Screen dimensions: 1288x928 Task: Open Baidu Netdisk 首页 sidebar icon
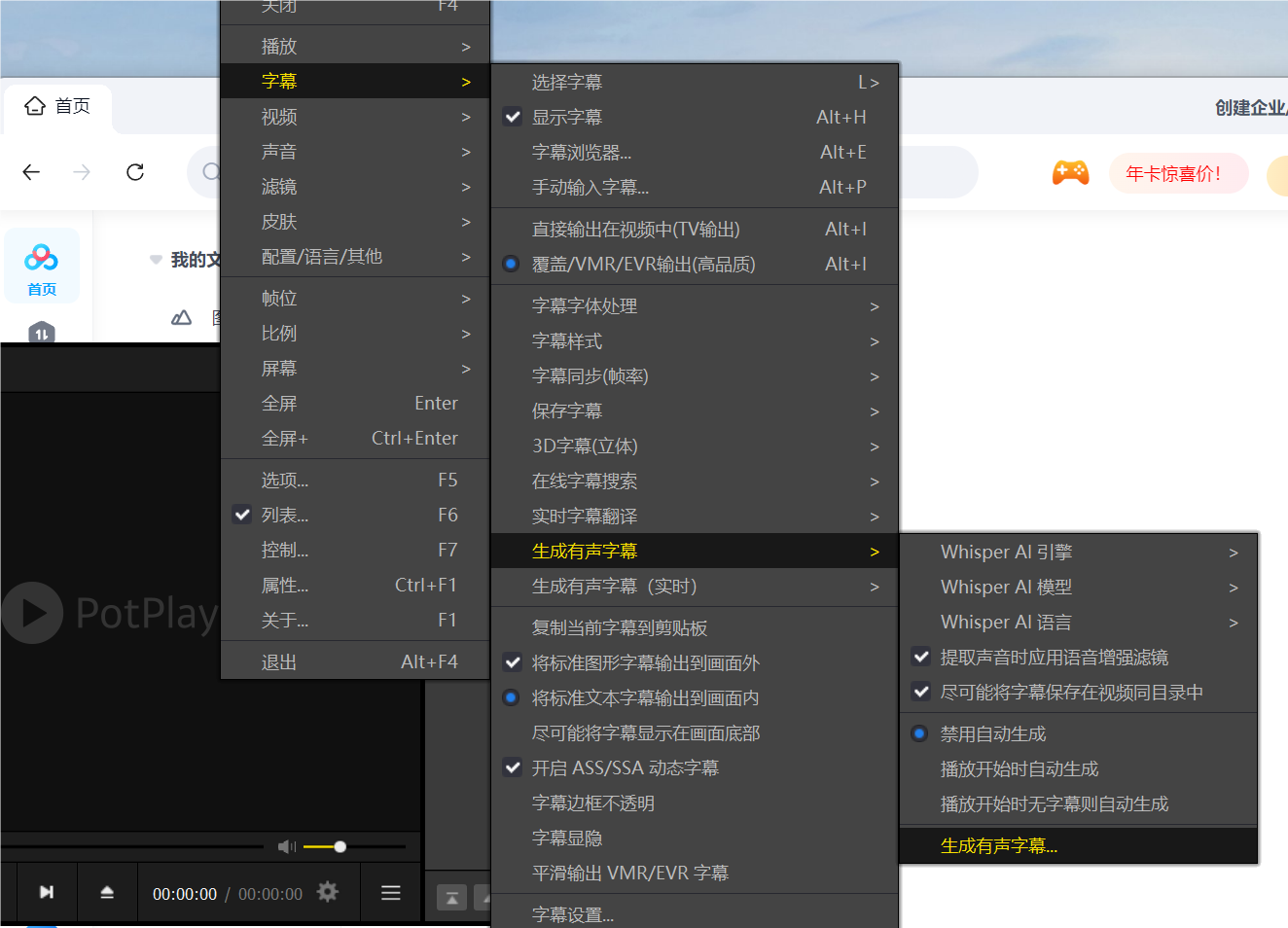click(x=42, y=267)
